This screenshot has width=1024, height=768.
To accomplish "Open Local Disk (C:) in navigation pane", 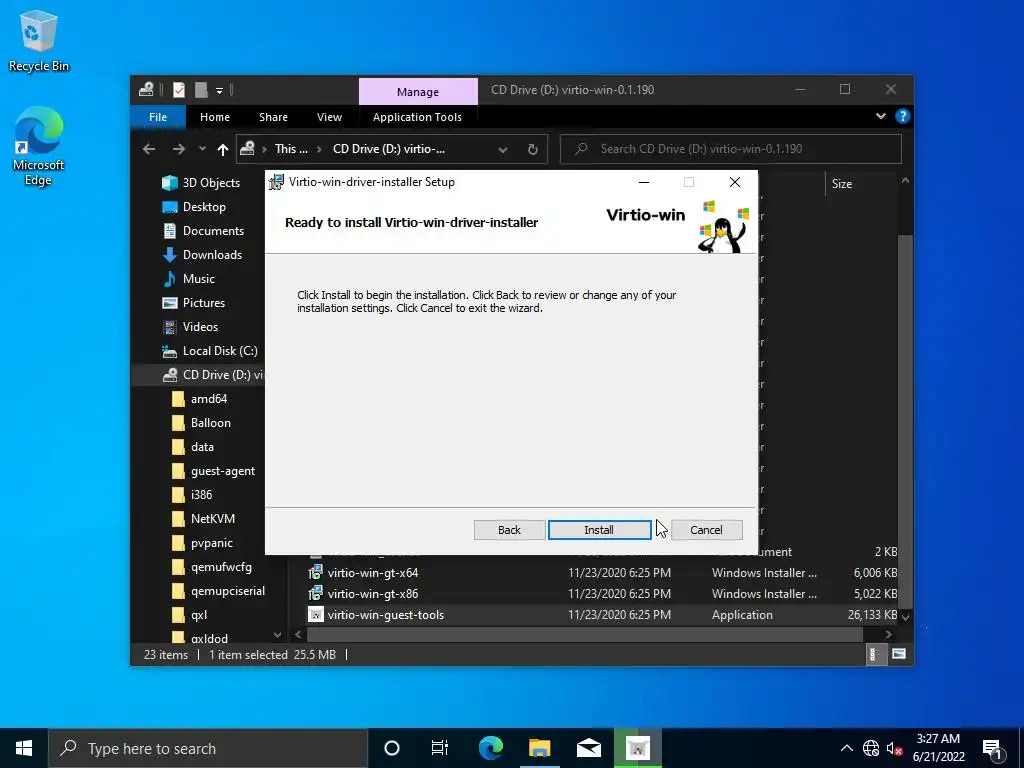I will click(210, 351).
